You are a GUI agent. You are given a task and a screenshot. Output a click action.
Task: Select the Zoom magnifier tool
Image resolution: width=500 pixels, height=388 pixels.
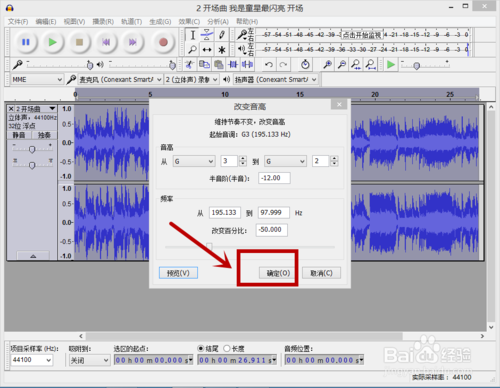click(193, 50)
